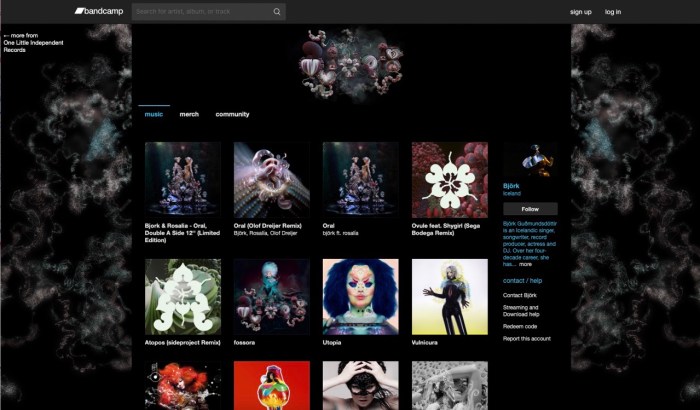Open Oral (Olof Dreijer Remix) cover art

pos(271,180)
